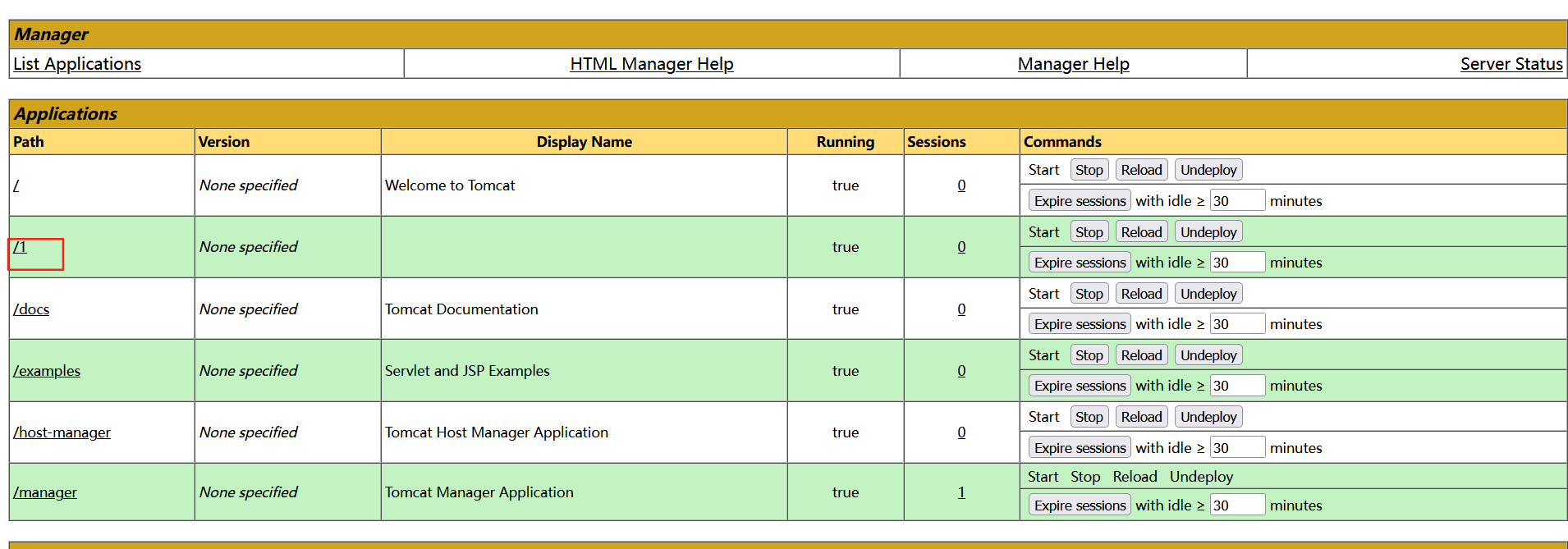Focus idle minutes field for Tomcat Documentation
The width and height of the screenshot is (1568, 549).
click(1237, 324)
